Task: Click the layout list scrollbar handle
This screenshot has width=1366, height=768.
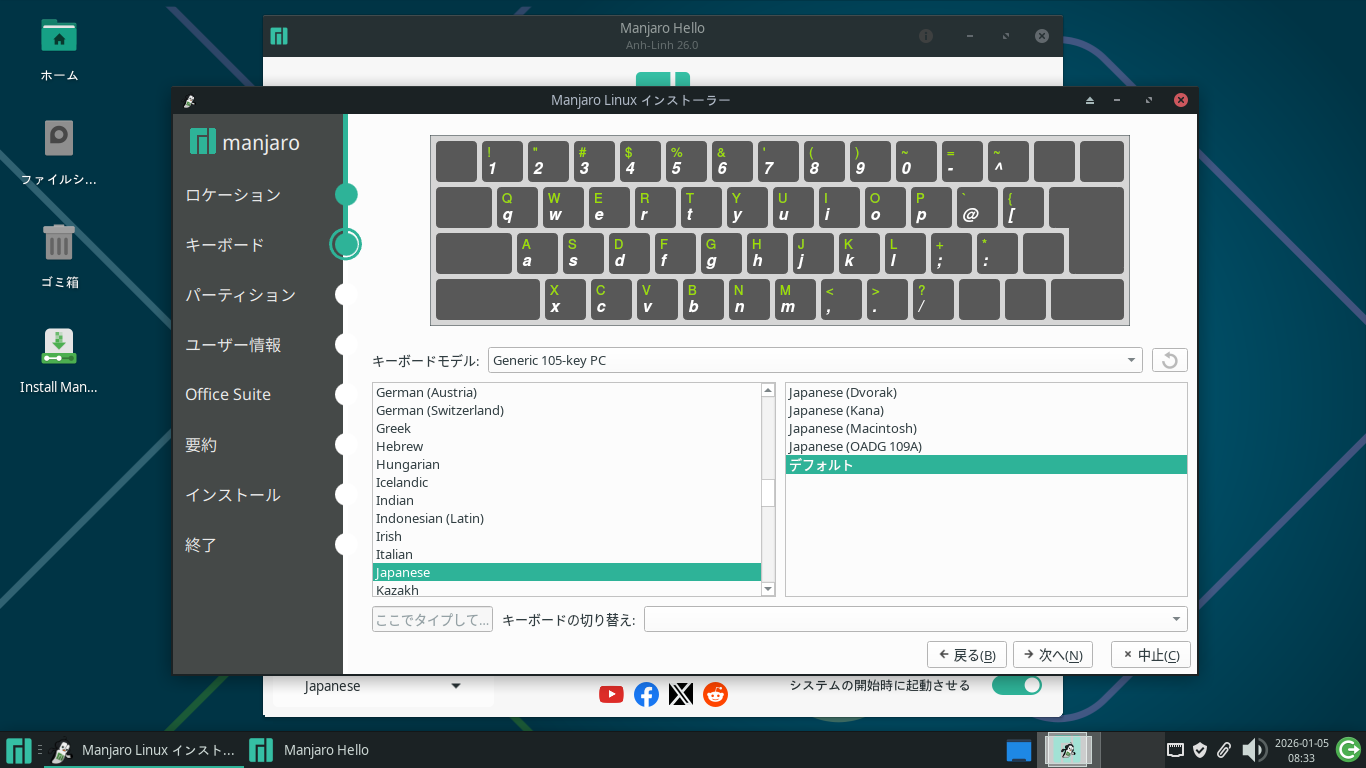Action: pyautogui.click(x=768, y=493)
